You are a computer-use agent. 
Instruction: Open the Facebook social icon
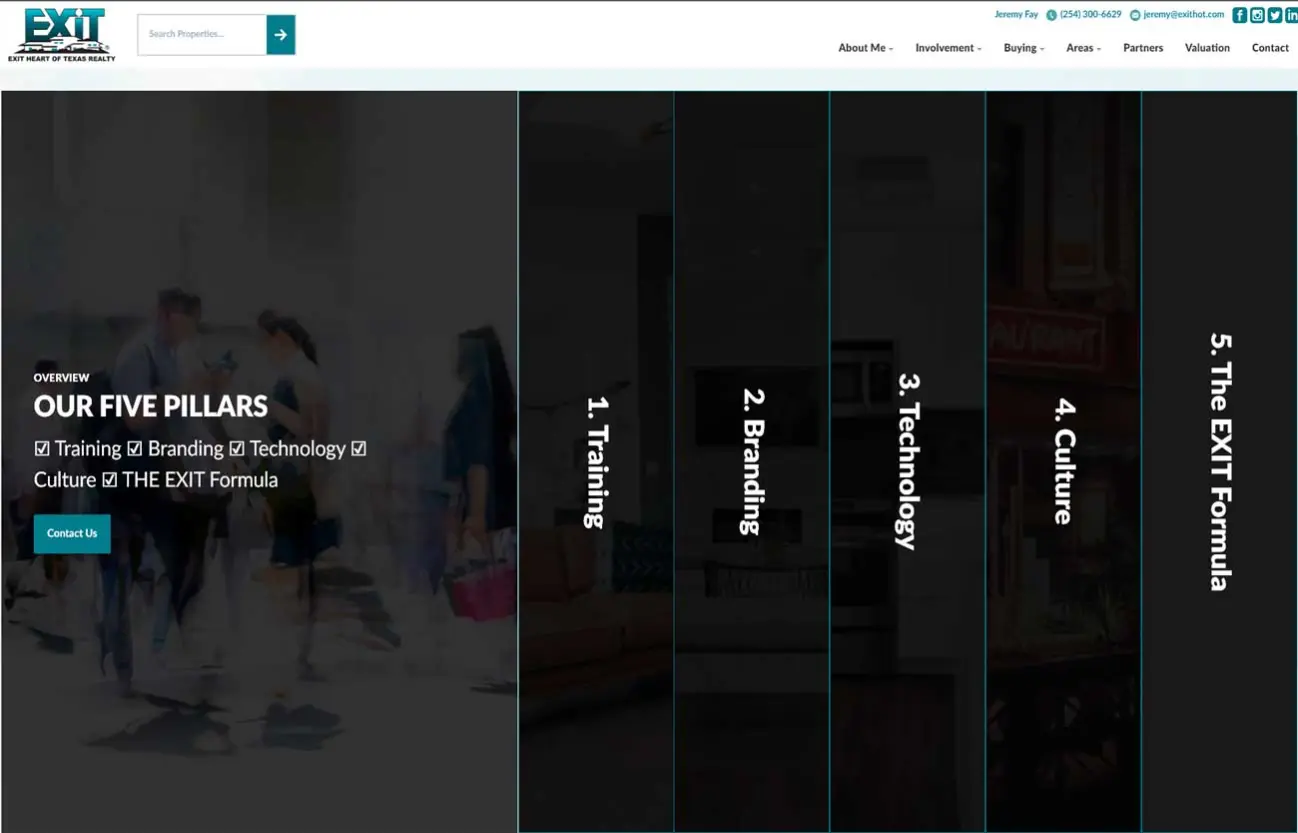pyautogui.click(x=1240, y=15)
